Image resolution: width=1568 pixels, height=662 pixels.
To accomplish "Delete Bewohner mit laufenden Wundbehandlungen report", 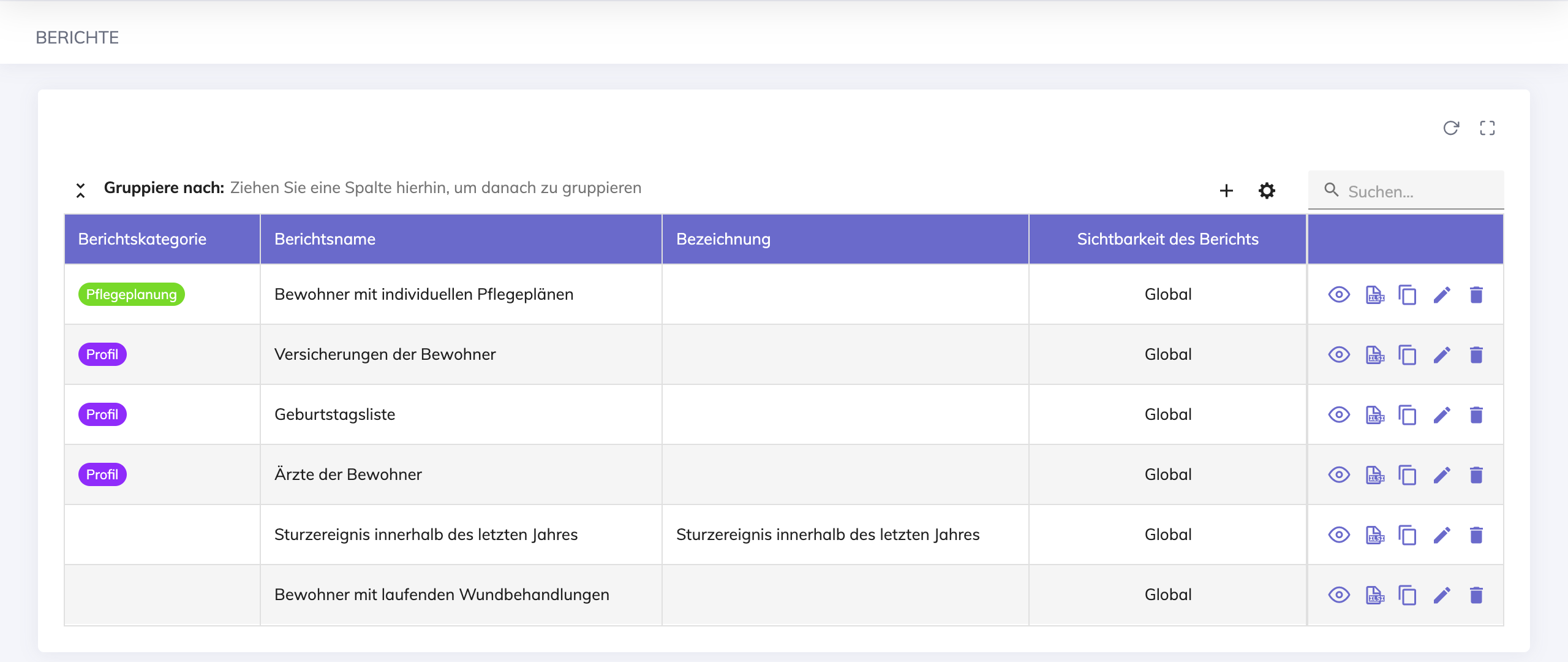I will (x=1476, y=595).
